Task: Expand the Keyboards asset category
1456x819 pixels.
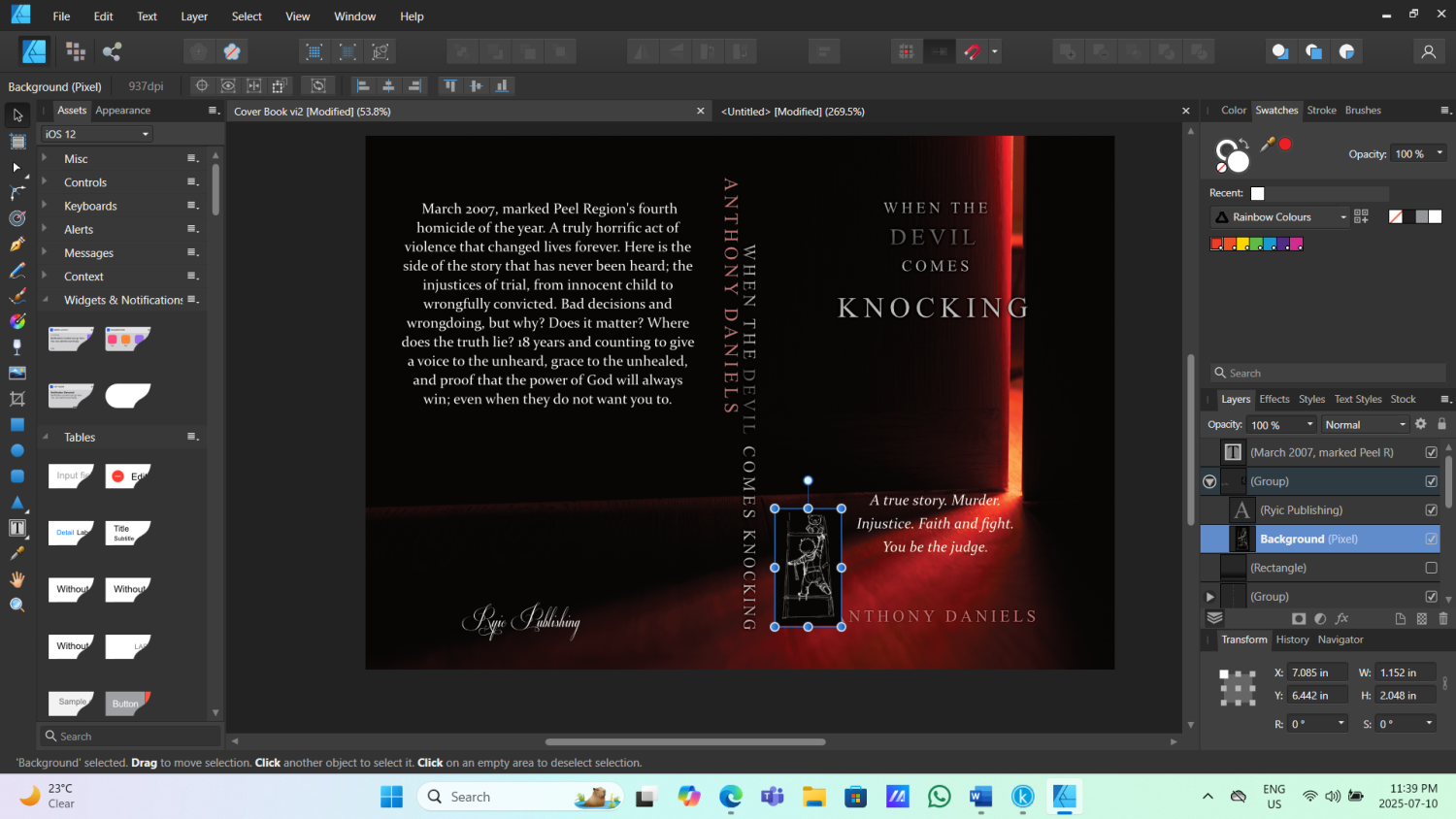Action: pos(45,206)
